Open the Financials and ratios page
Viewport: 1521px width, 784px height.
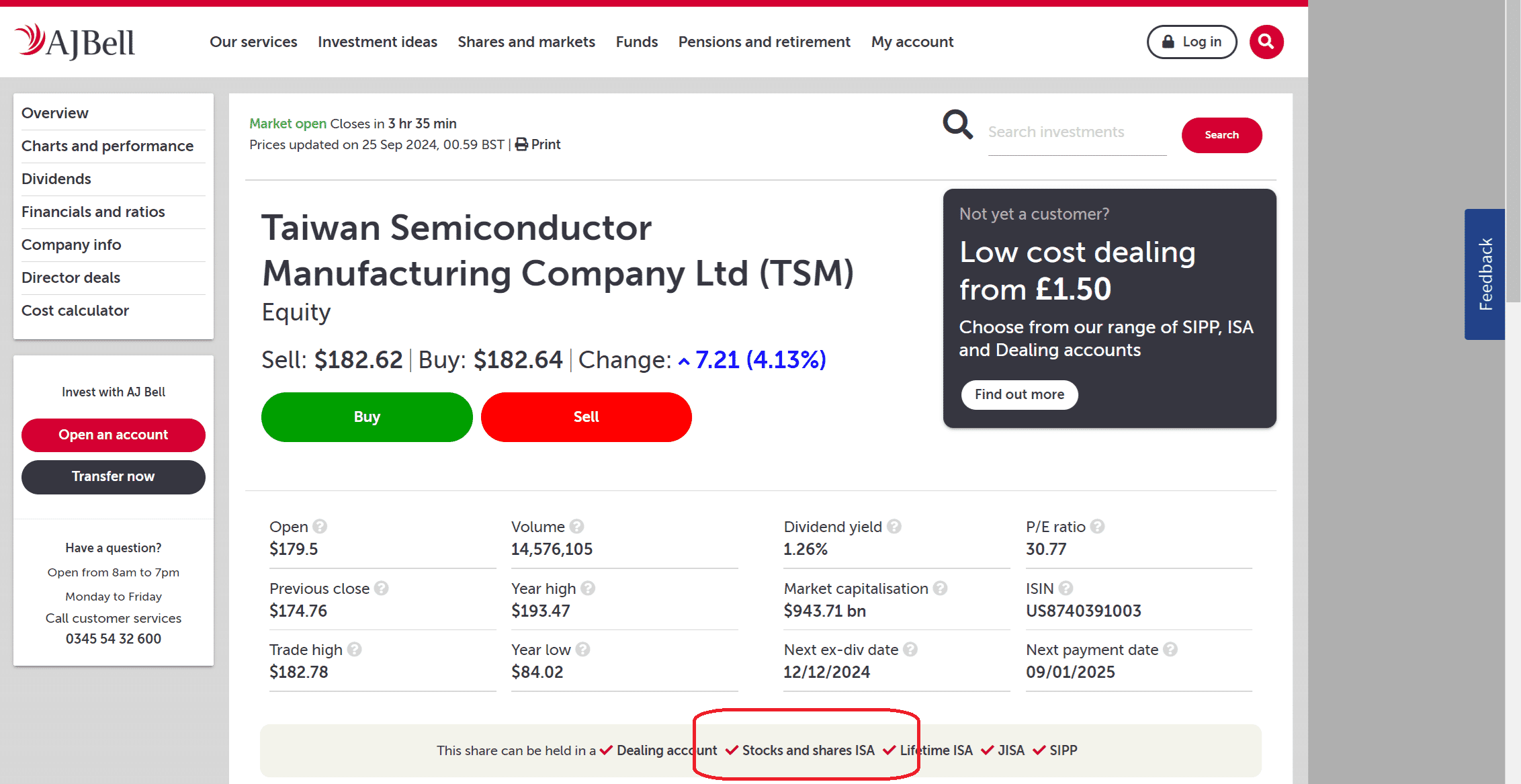coord(93,212)
